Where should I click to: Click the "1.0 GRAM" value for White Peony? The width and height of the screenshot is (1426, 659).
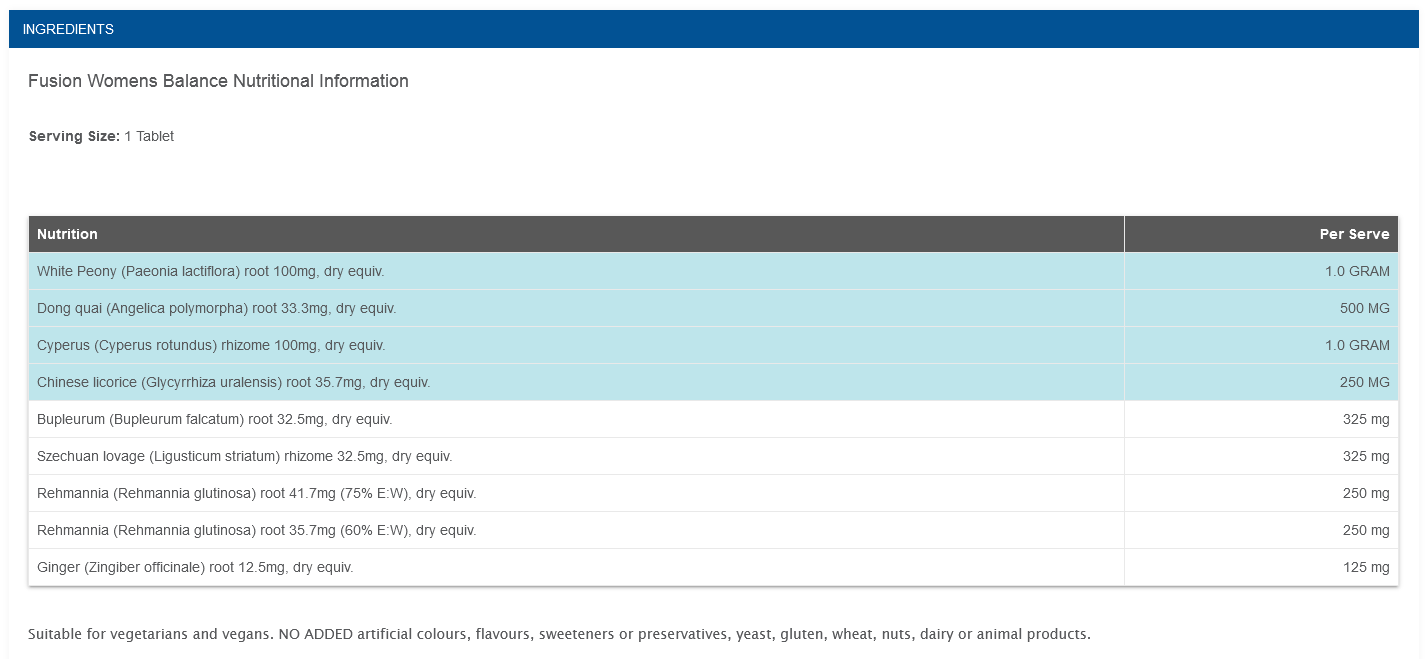pos(1357,271)
